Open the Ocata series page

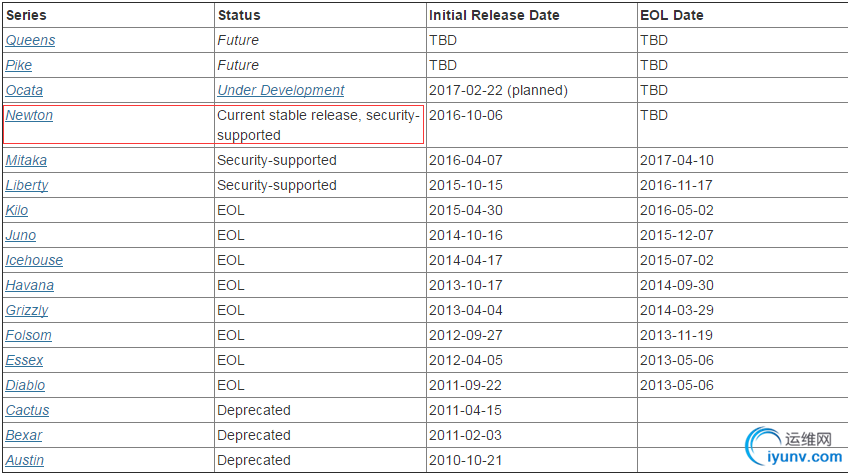point(24,90)
